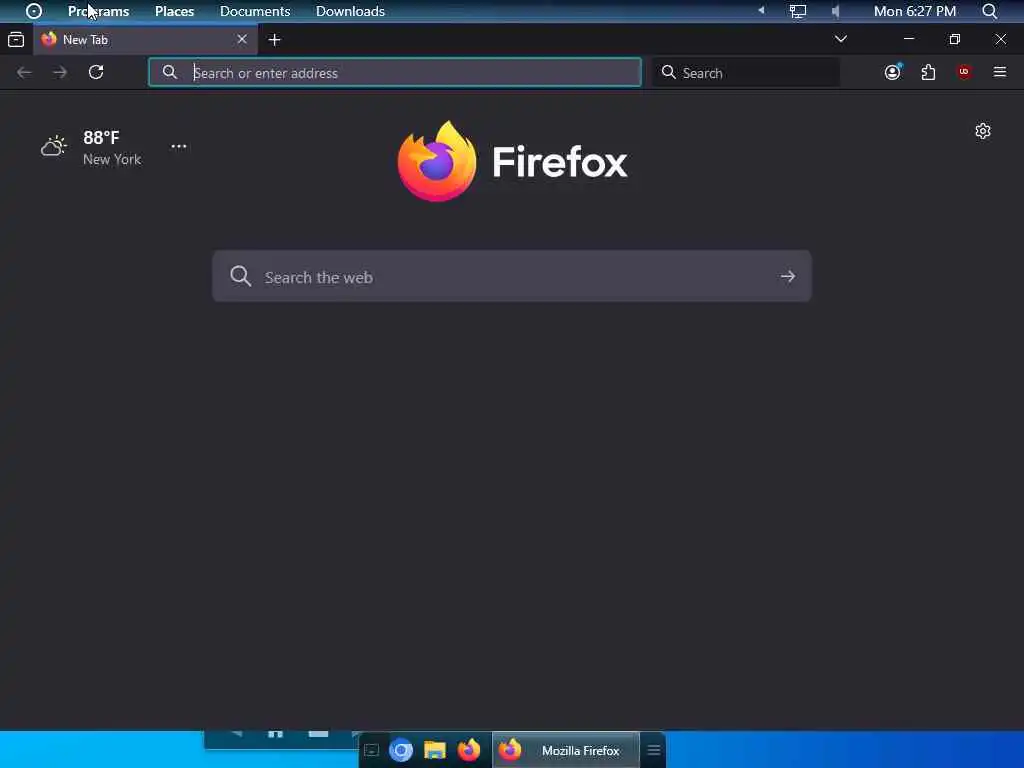Viewport: 1024px width, 768px height.
Task: Switch to Mozilla Firefox taskbar window
Action: pyautogui.click(x=566, y=750)
